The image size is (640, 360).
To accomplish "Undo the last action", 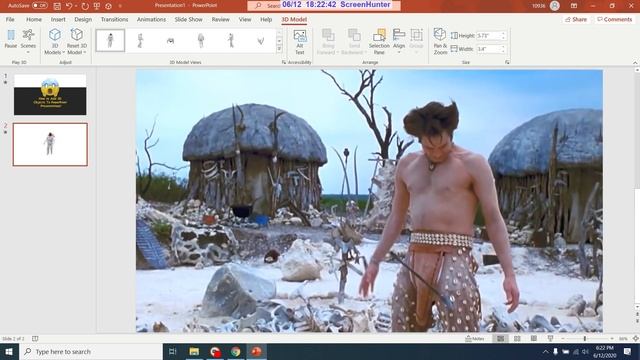I will (x=69, y=6).
